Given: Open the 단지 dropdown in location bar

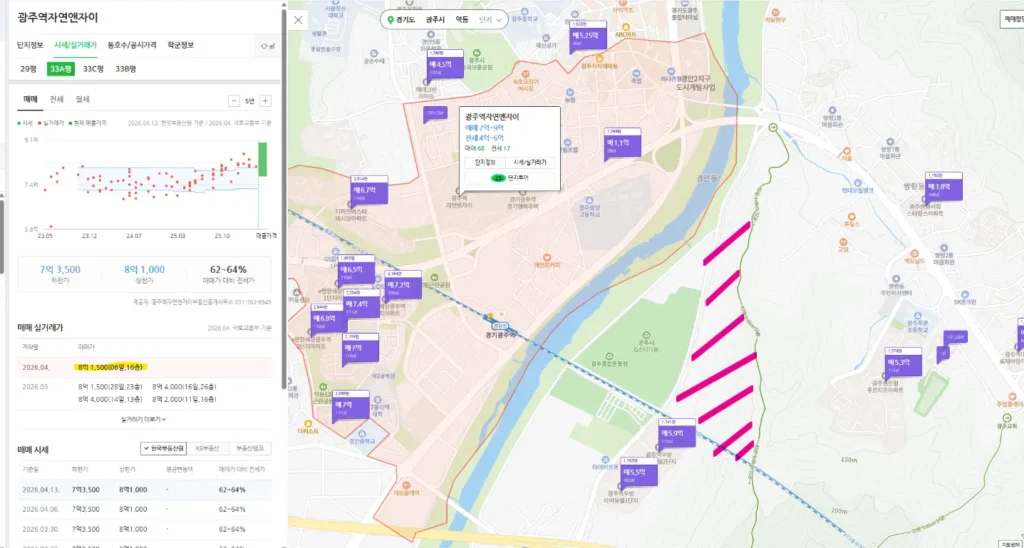Looking at the screenshot, I should coord(489,19).
